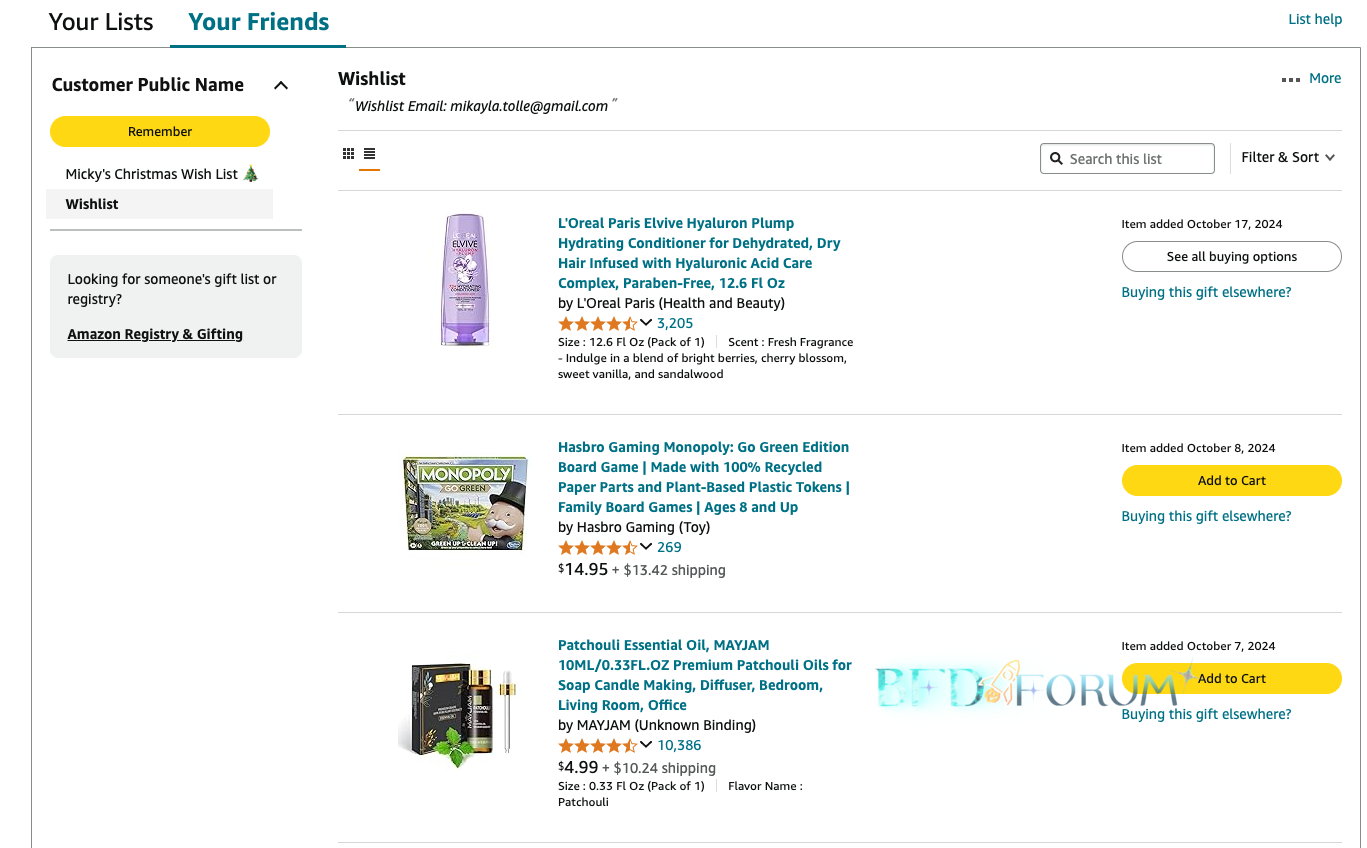Select Your Friends tab
1367x848 pixels.
click(x=258, y=22)
